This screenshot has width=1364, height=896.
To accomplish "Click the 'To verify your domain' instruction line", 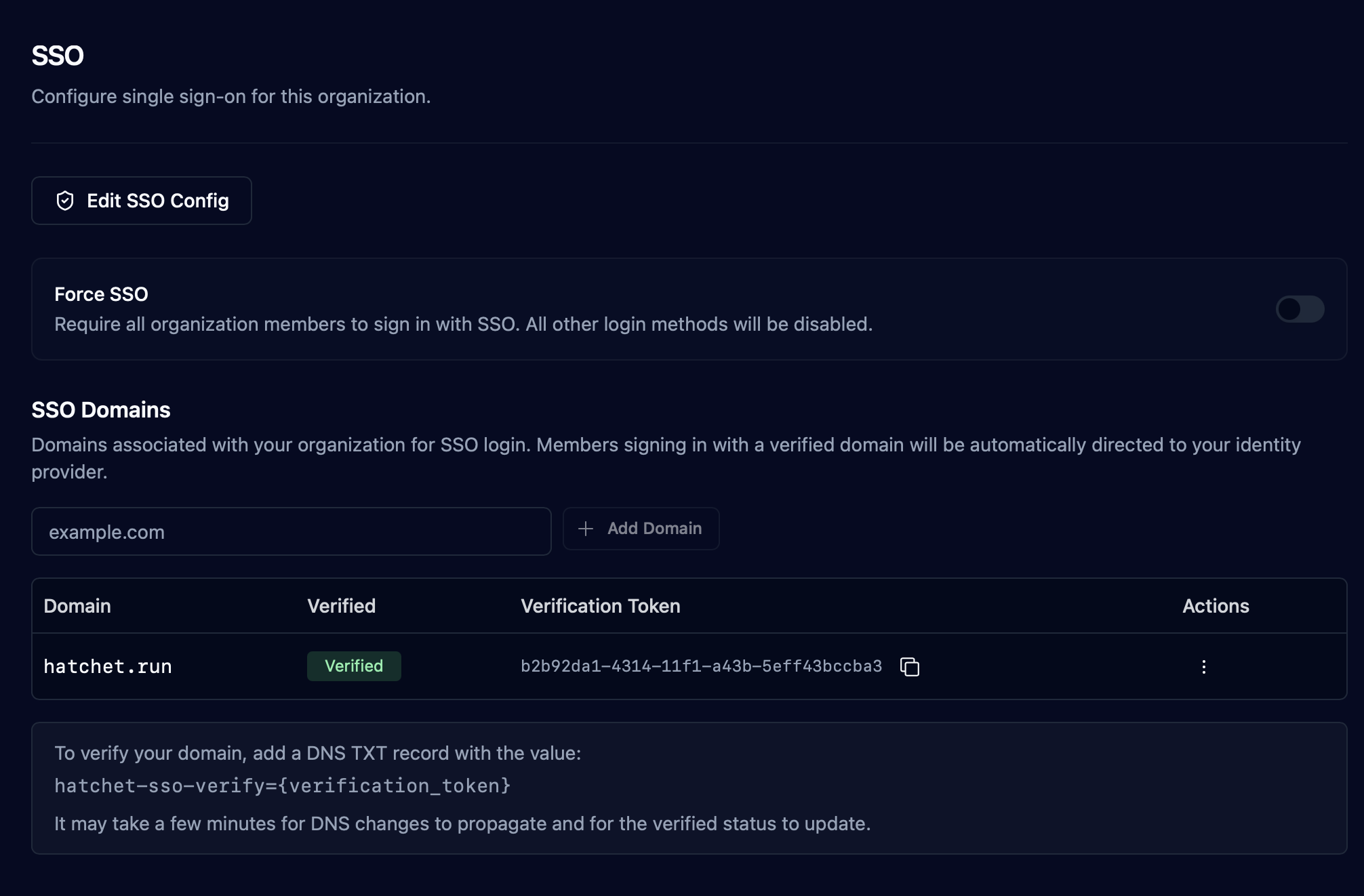I will 317,753.
